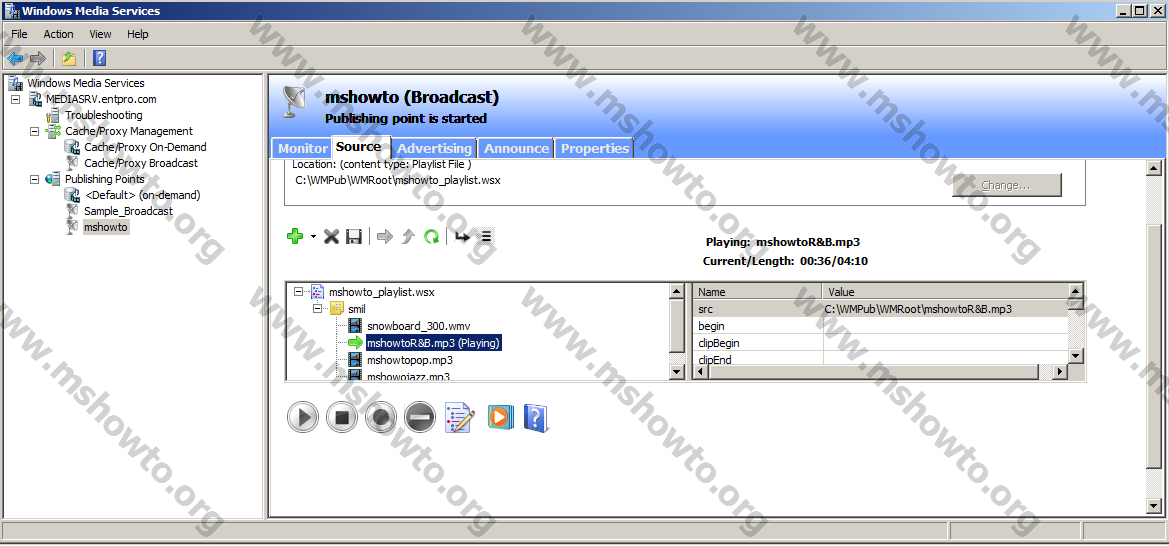Screen dimensions: 1169x546
Task: Collapse the Cache/Proxy Management node
Action: pos(34,131)
